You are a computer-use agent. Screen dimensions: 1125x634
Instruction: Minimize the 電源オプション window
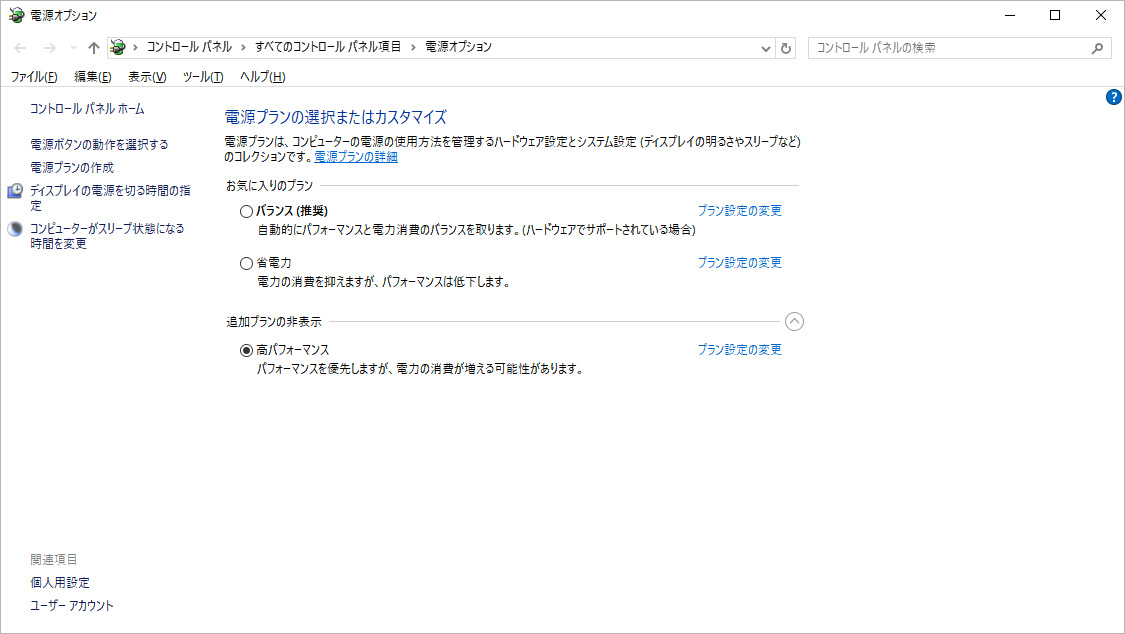click(1010, 15)
